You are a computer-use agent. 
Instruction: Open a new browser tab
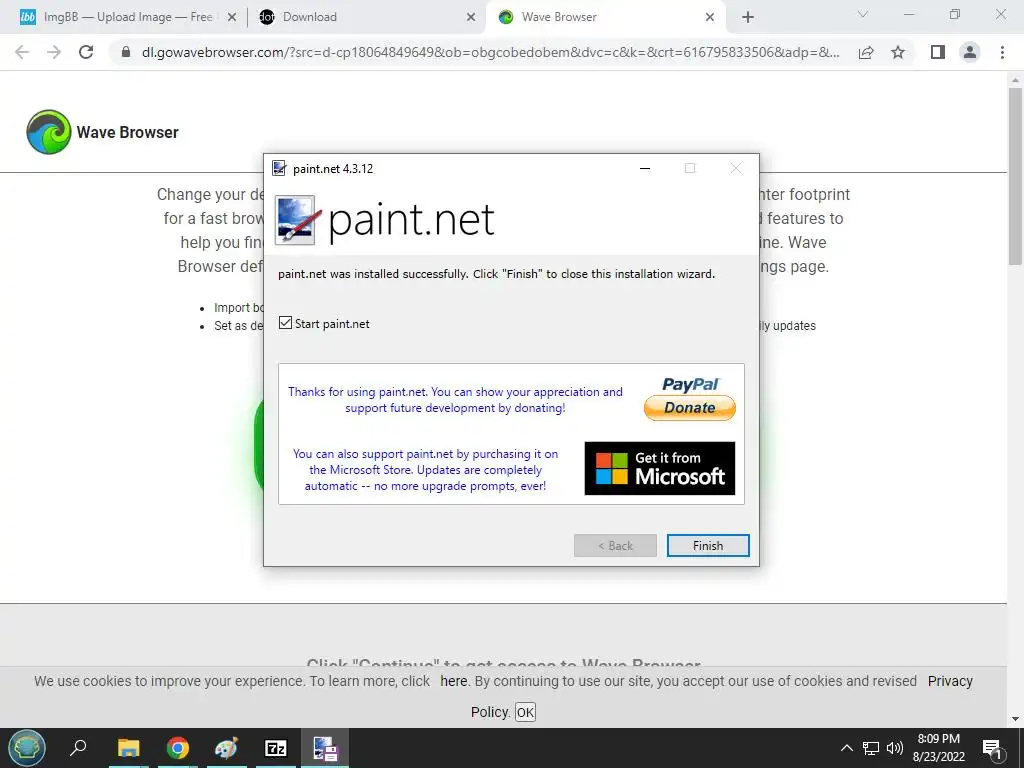[x=748, y=18]
